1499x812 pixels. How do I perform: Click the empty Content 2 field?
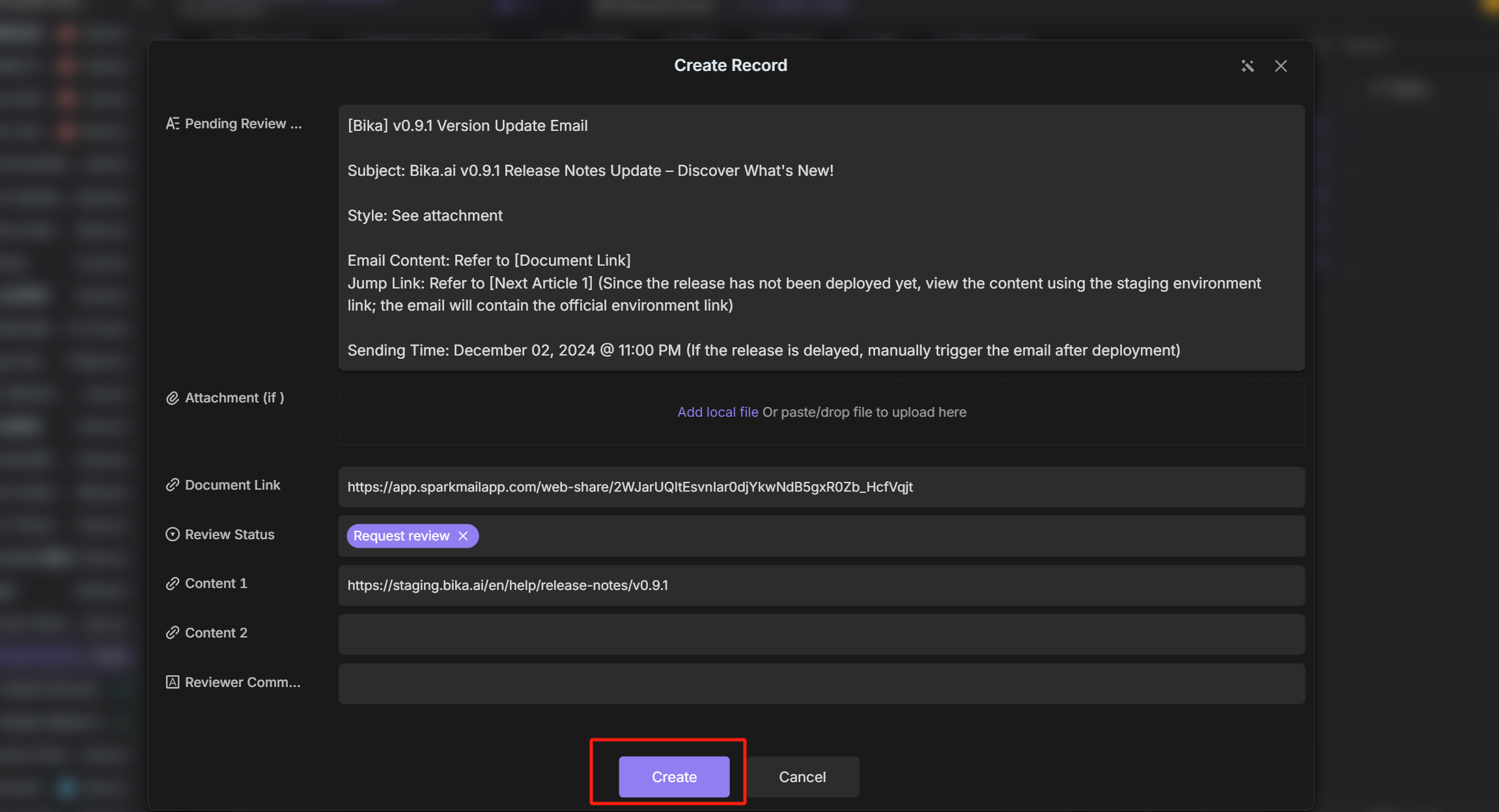(821, 634)
